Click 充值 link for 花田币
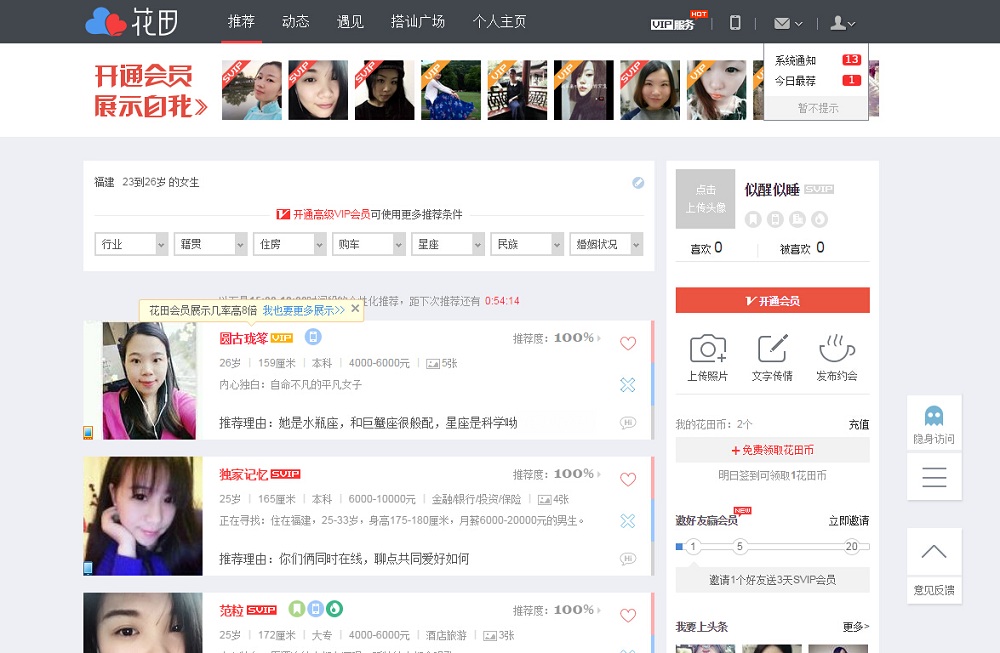1000x653 pixels. (x=858, y=424)
